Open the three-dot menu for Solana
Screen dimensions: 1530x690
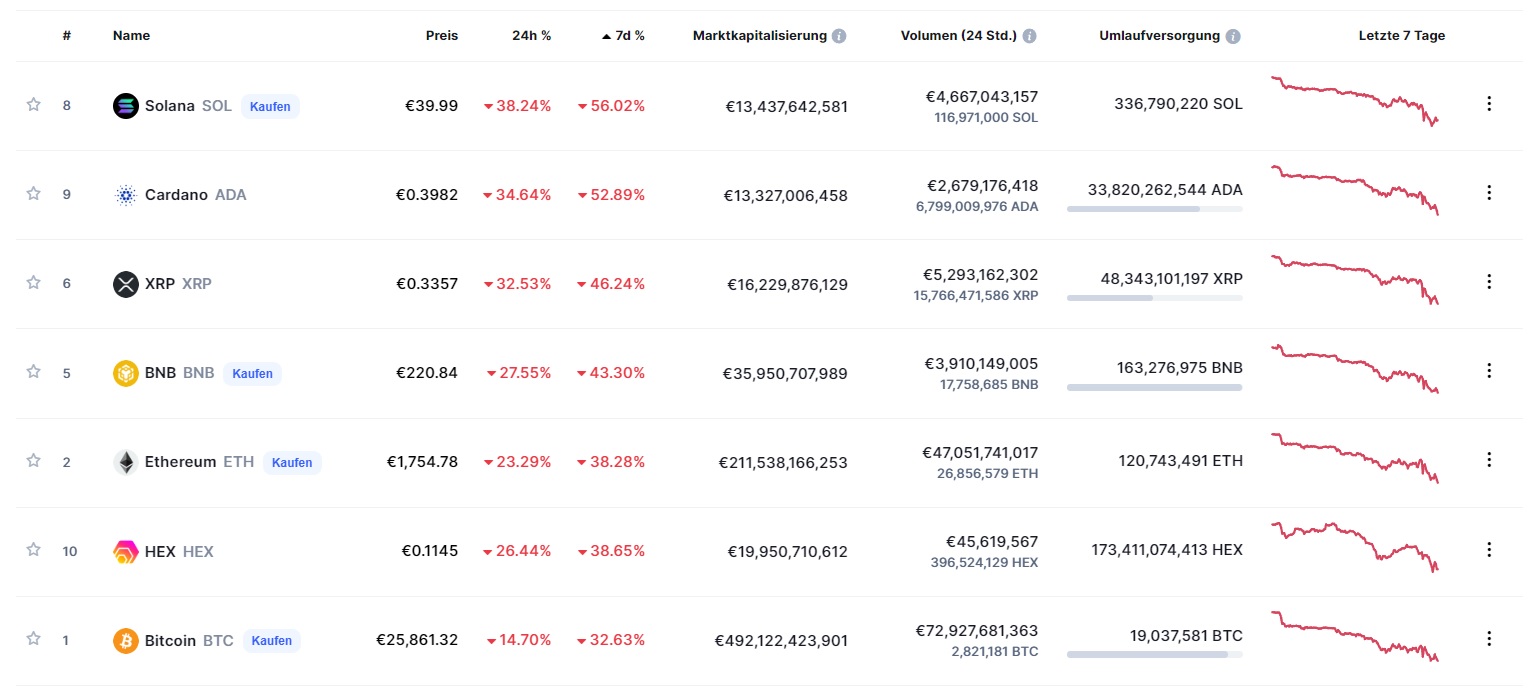1488,104
